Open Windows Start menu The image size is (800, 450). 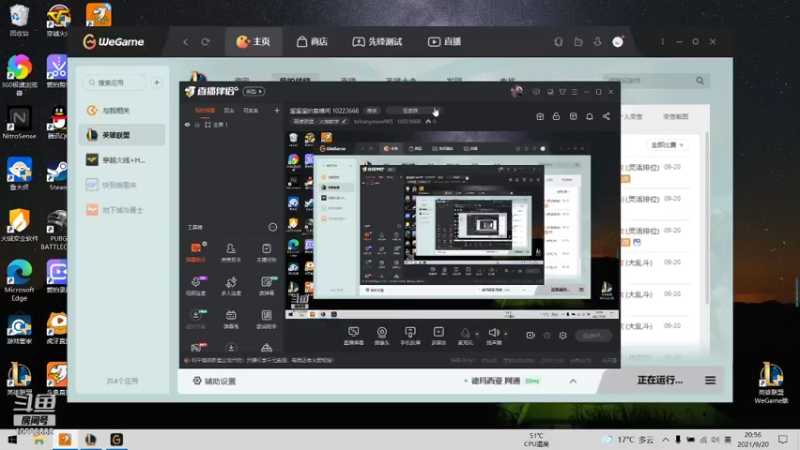(12, 440)
